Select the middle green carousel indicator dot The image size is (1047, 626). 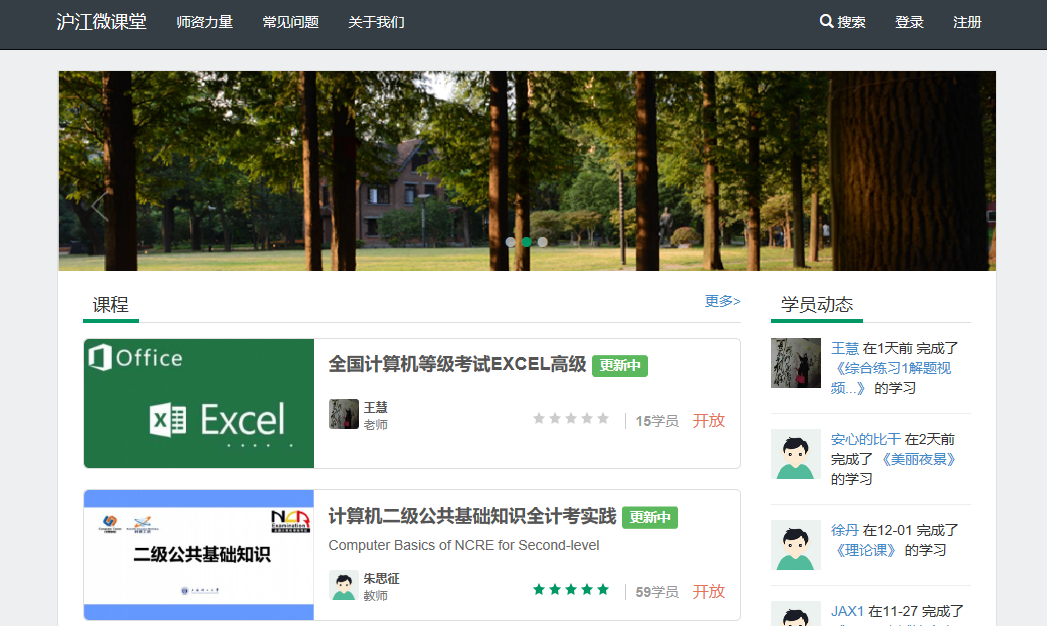(527, 242)
